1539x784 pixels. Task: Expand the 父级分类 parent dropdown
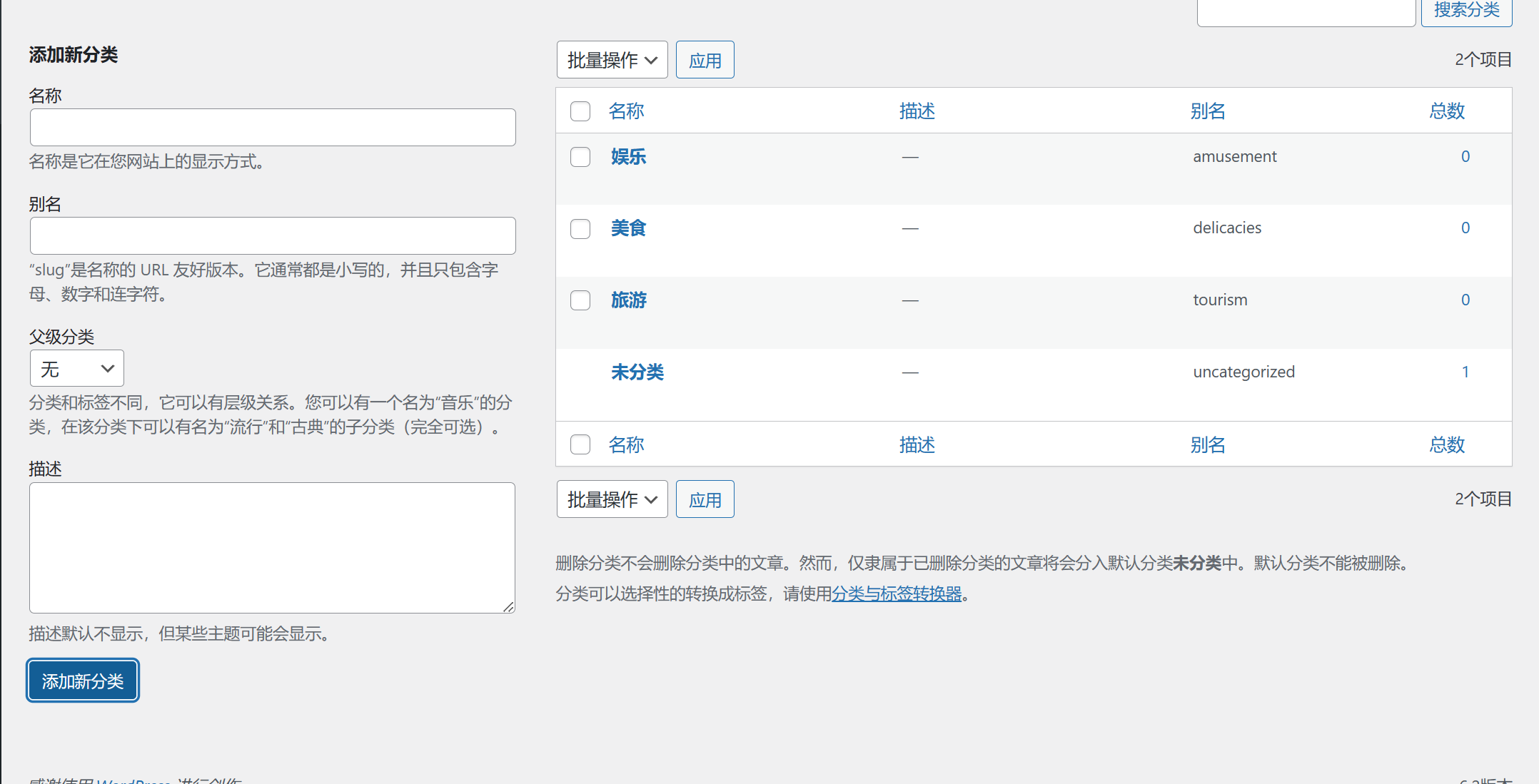(x=77, y=369)
